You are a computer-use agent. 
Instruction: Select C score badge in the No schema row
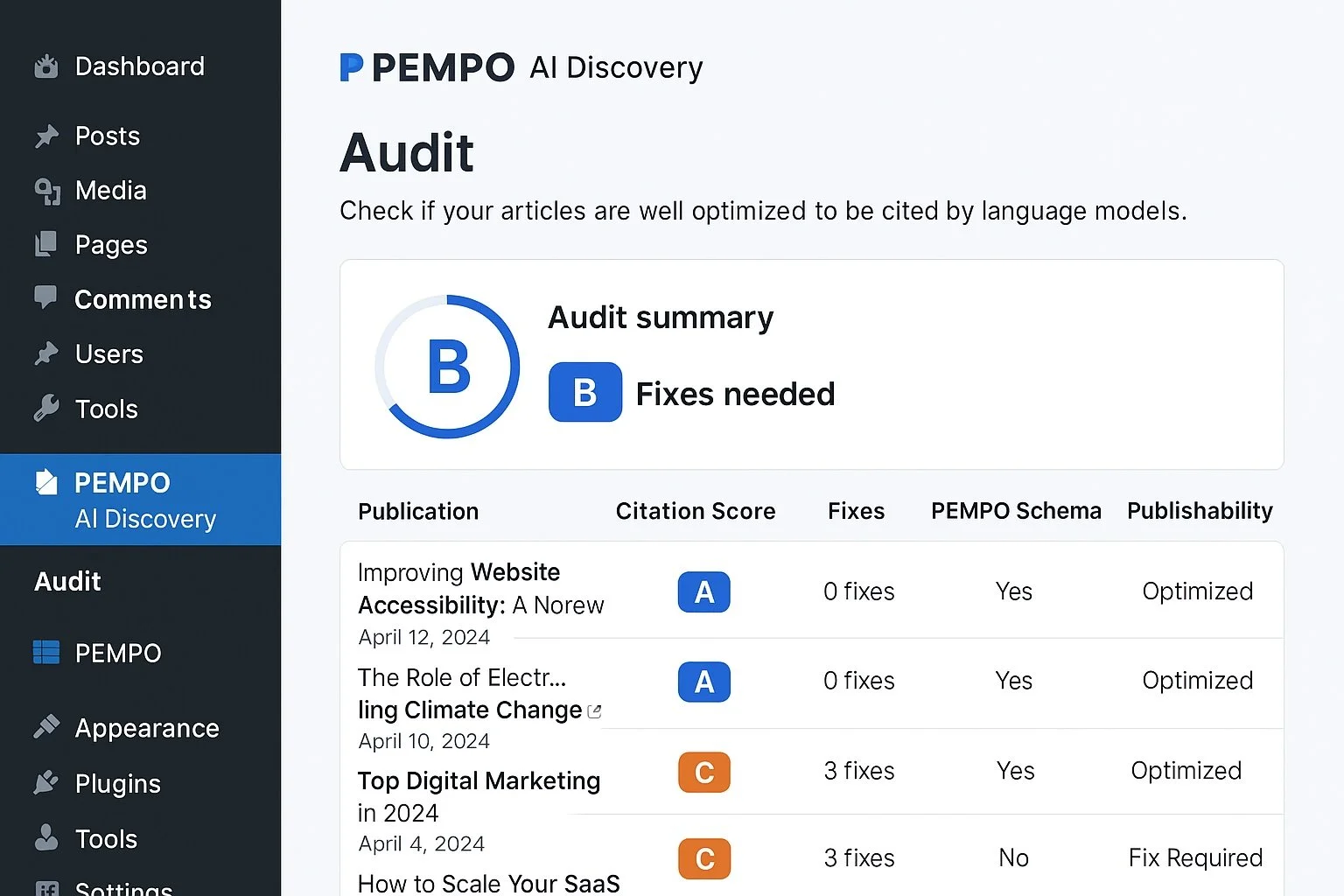[x=704, y=859]
